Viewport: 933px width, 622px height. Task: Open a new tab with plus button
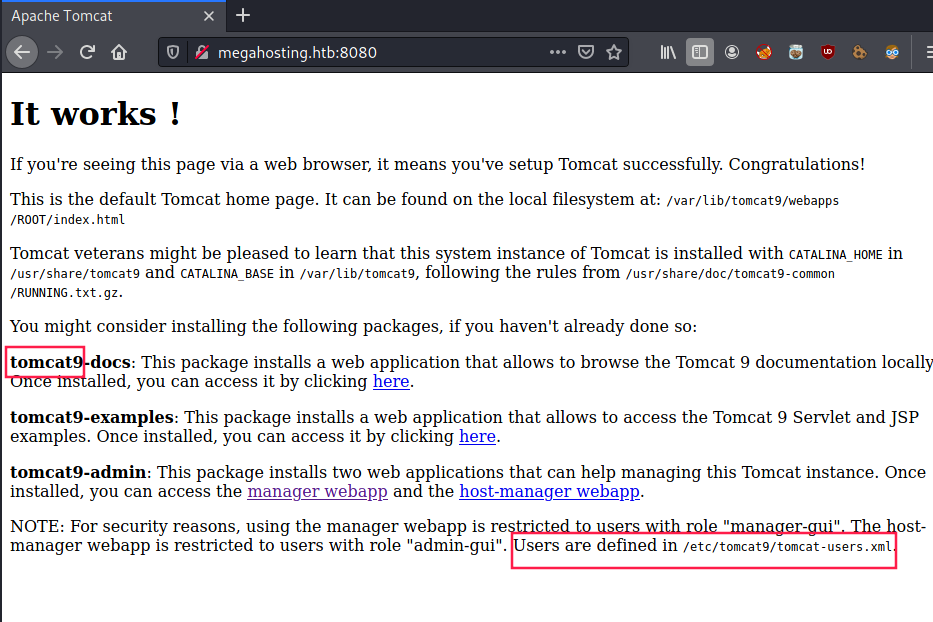pyautogui.click(x=243, y=16)
